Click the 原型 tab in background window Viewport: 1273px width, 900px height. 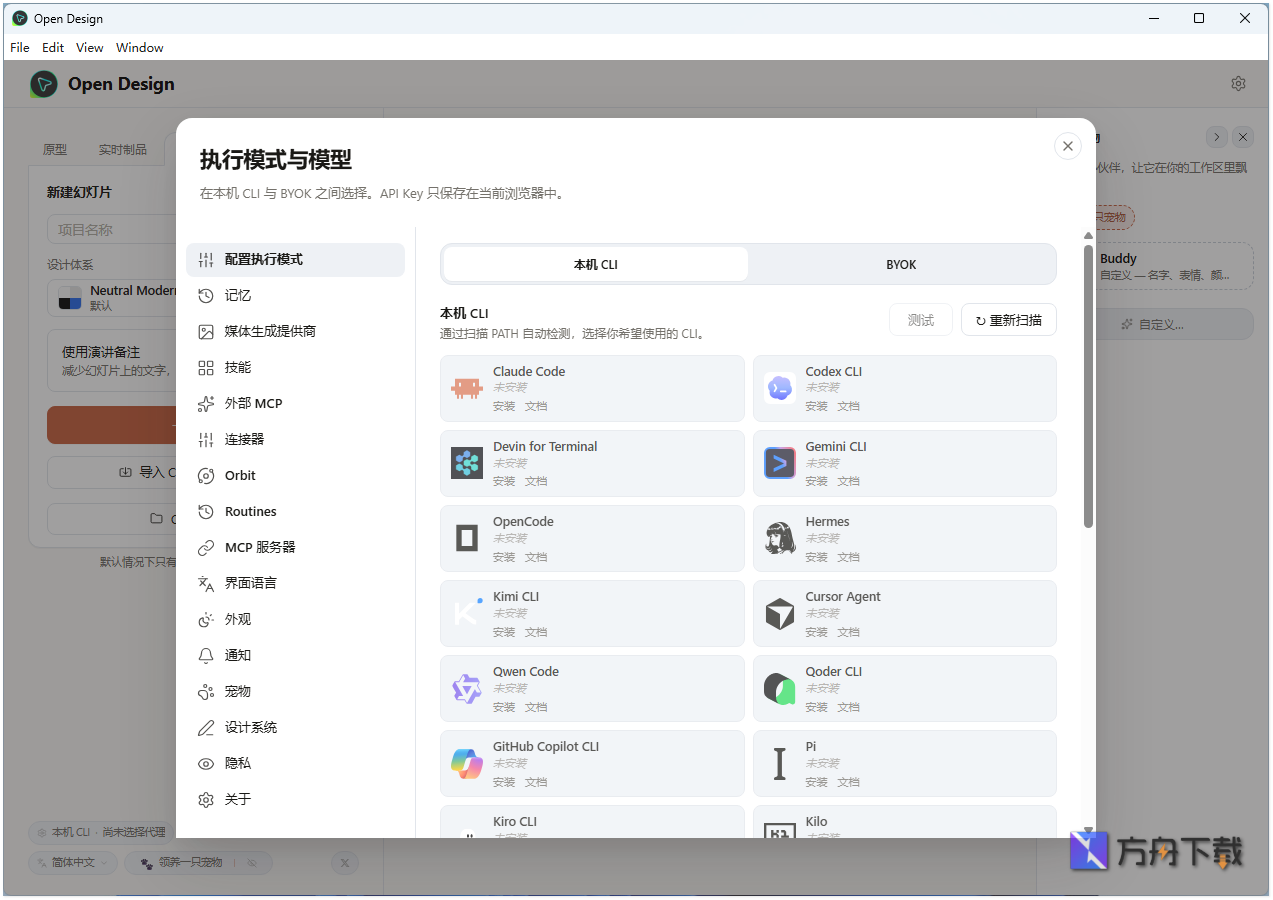pyautogui.click(x=55, y=150)
